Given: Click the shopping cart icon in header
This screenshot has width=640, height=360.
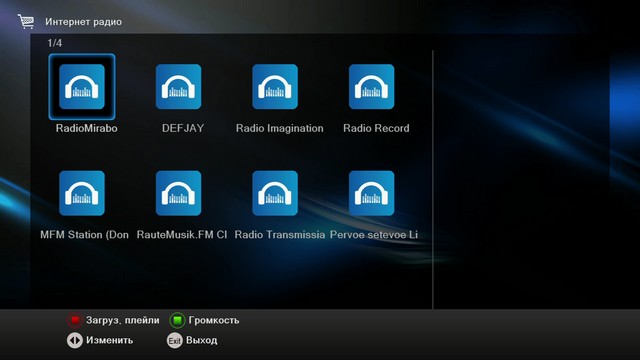Looking at the screenshot, I should 26,21.
